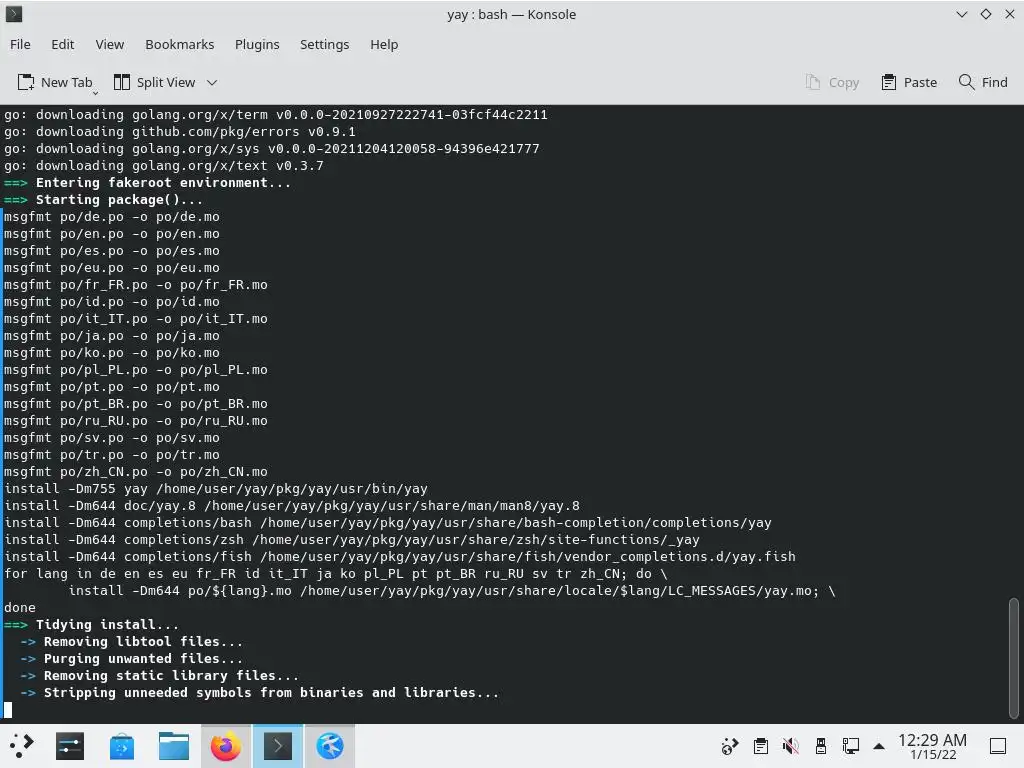Click 'Purging unwanted files...' text
1024x768 pixels.
click(143, 659)
